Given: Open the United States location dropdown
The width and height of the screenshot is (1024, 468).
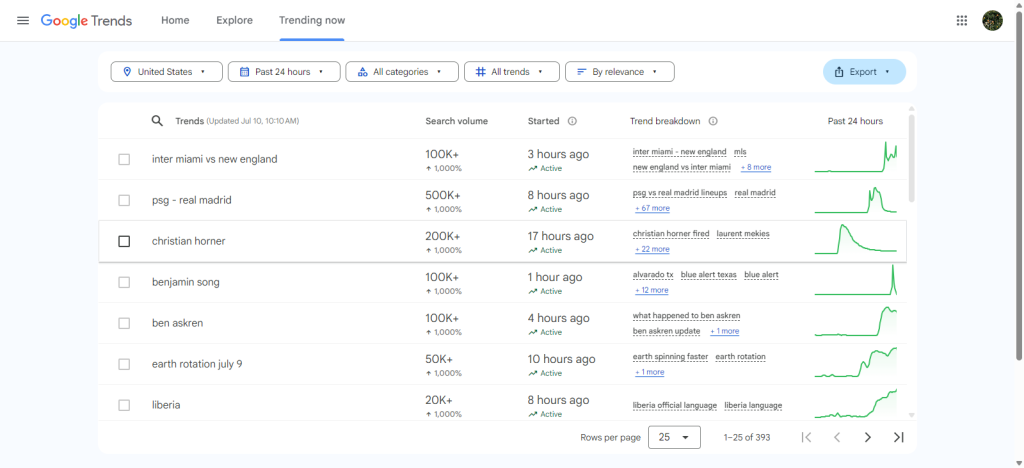Looking at the screenshot, I should pos(167,72).
